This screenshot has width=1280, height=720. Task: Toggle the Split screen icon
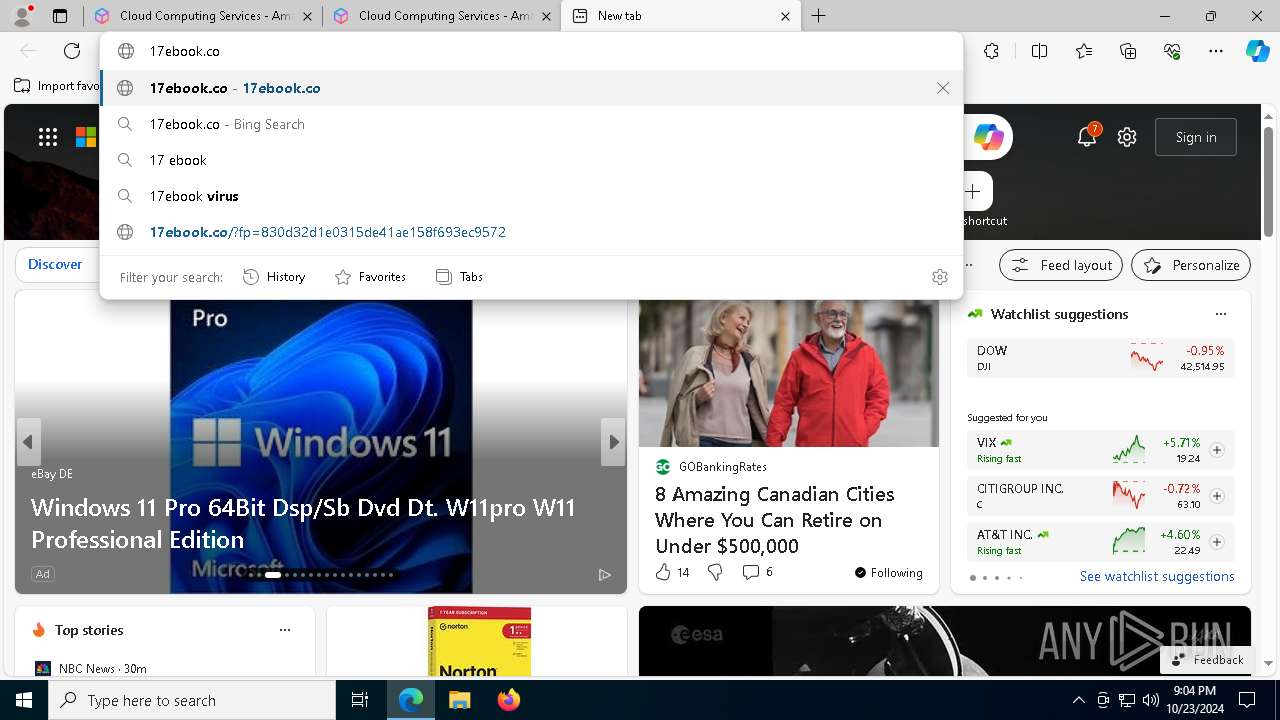1039,51
